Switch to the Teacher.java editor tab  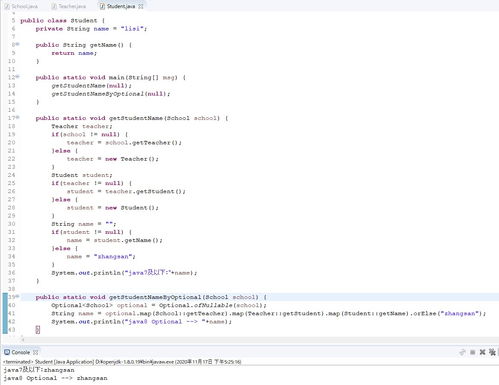point(69,6)
